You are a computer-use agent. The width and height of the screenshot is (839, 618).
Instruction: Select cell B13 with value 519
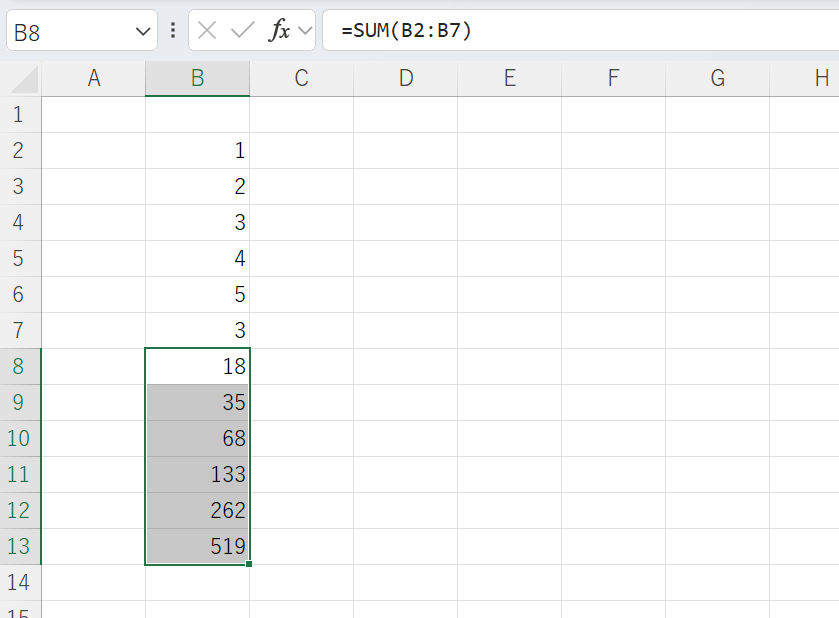pyautogui.click(x=197, y=547)
